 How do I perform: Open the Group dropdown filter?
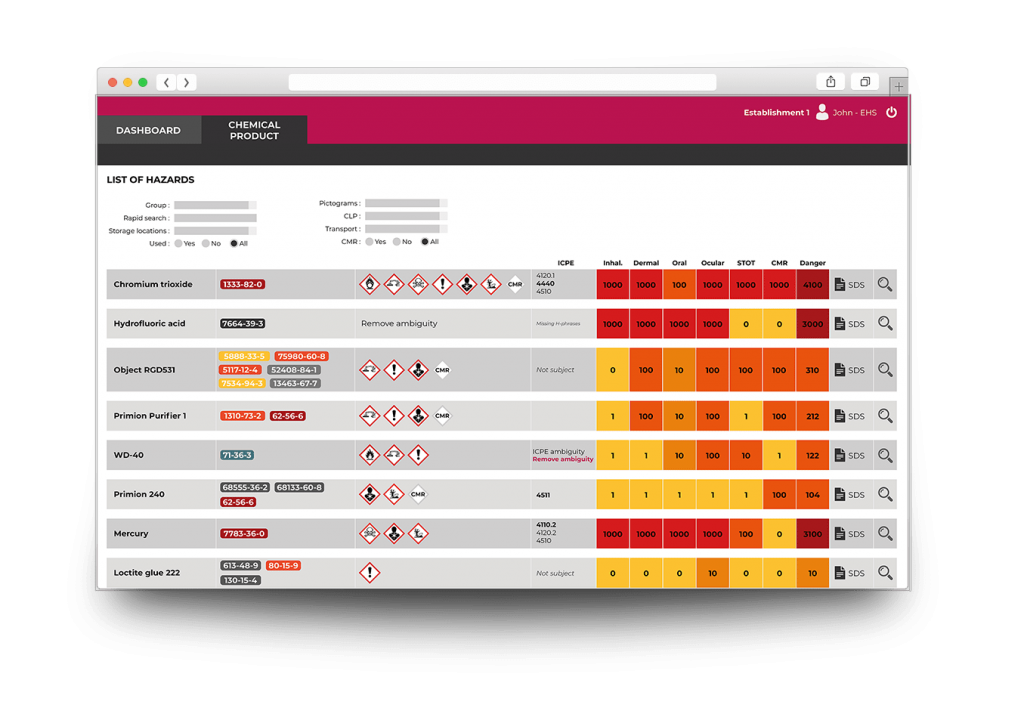(215, 204)
